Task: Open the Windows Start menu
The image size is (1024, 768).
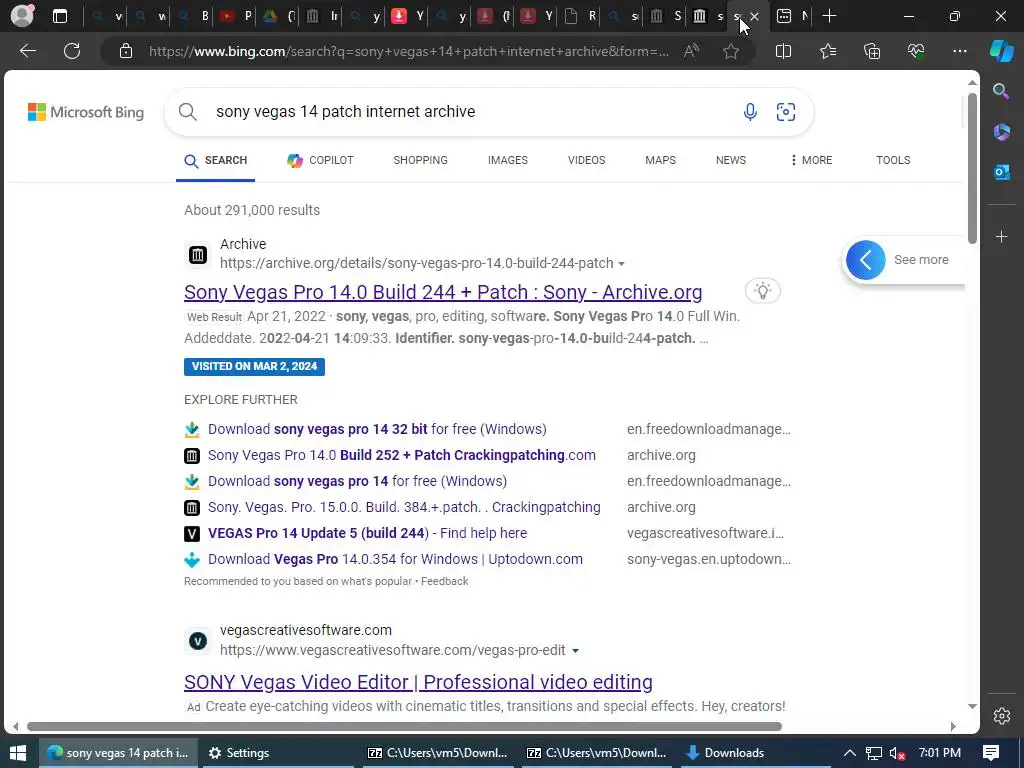Action: (x=18, y=753)
